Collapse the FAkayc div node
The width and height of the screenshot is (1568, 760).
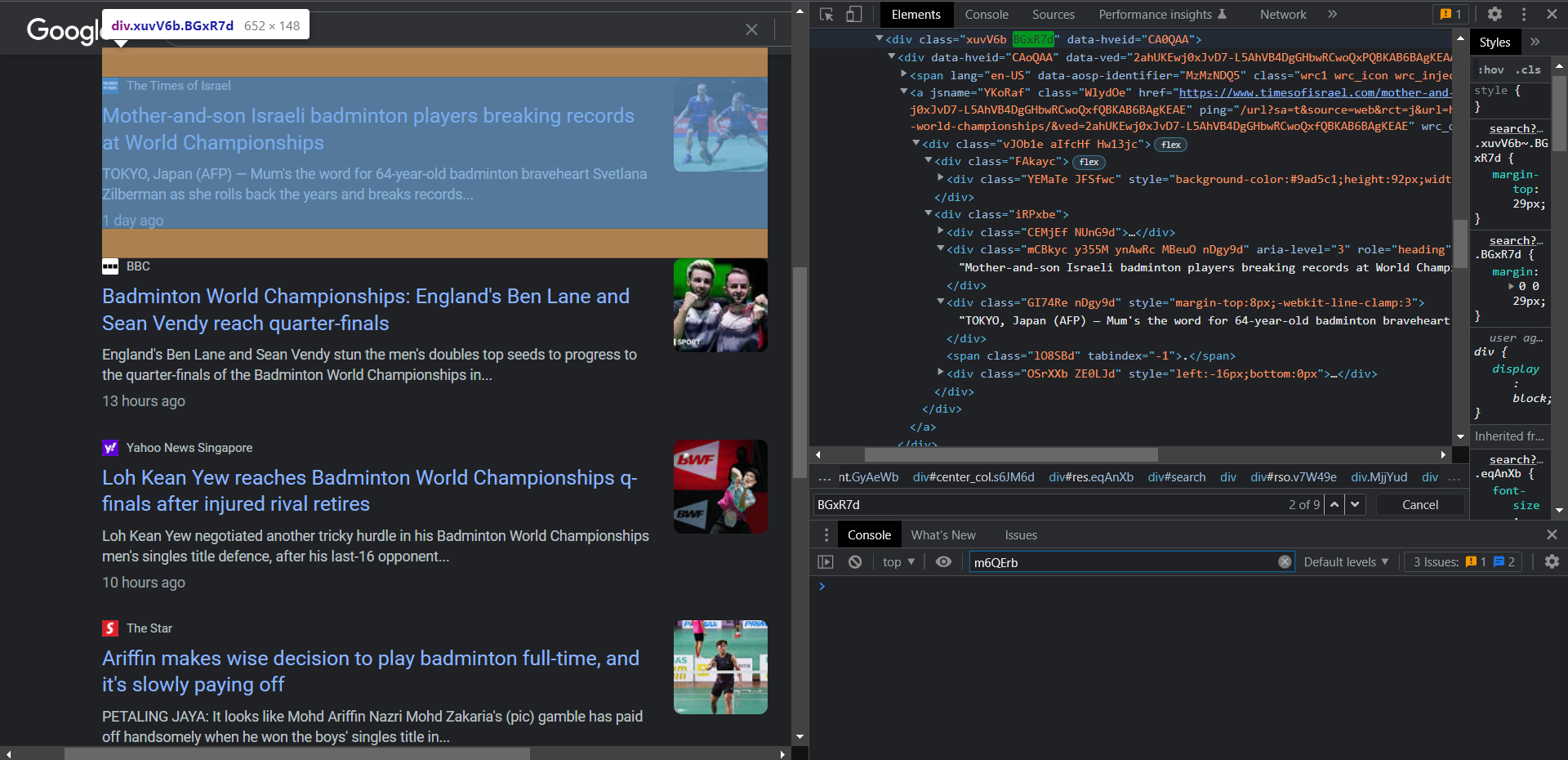(x=929, y=161)
